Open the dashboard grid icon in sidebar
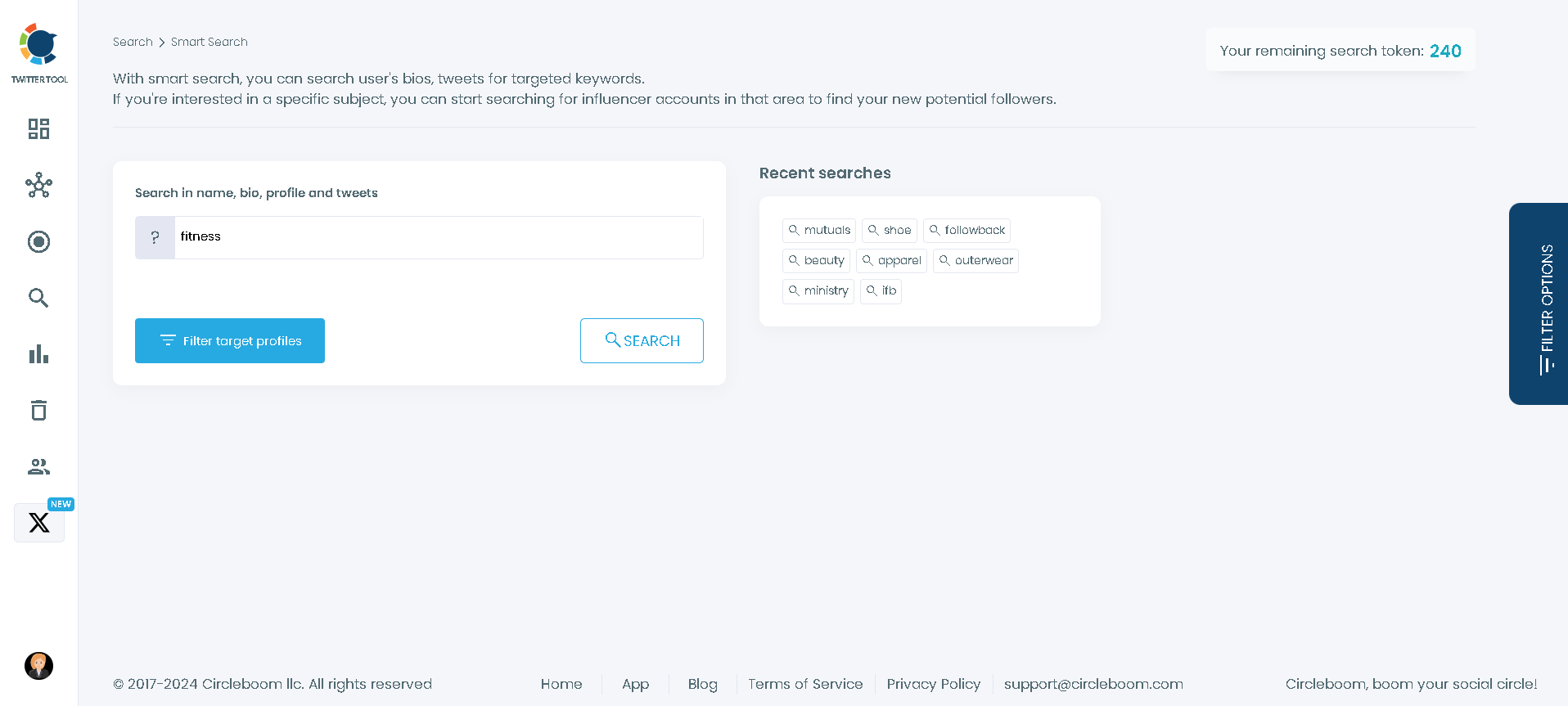 [x=38, y=128]
